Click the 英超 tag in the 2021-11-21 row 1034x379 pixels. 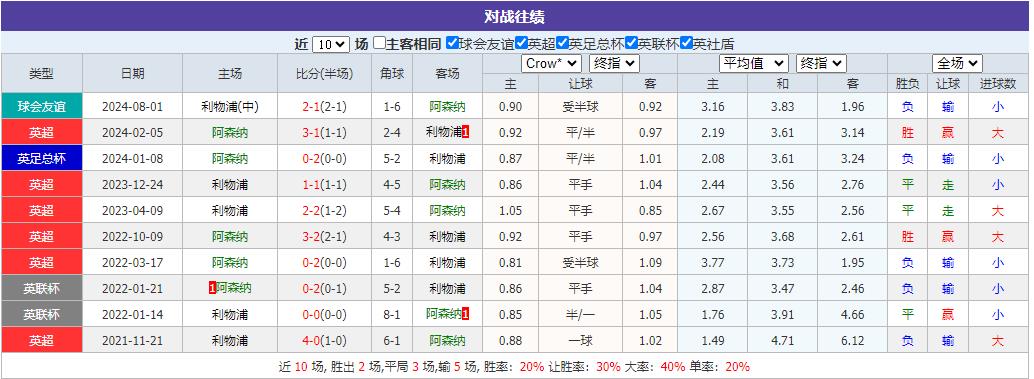coord(42,341)
